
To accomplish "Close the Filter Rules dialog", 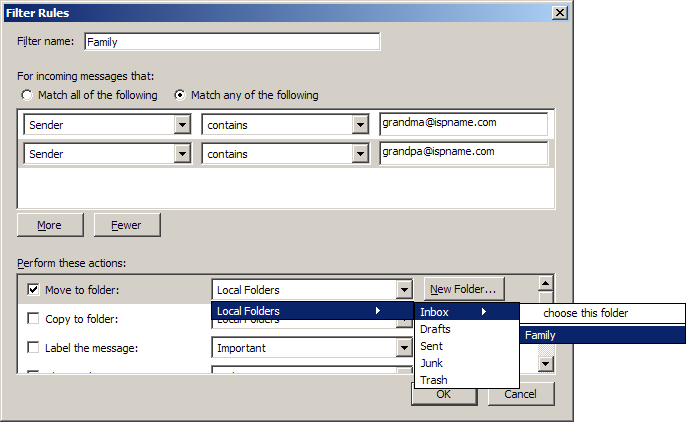I will click(559, 13).
